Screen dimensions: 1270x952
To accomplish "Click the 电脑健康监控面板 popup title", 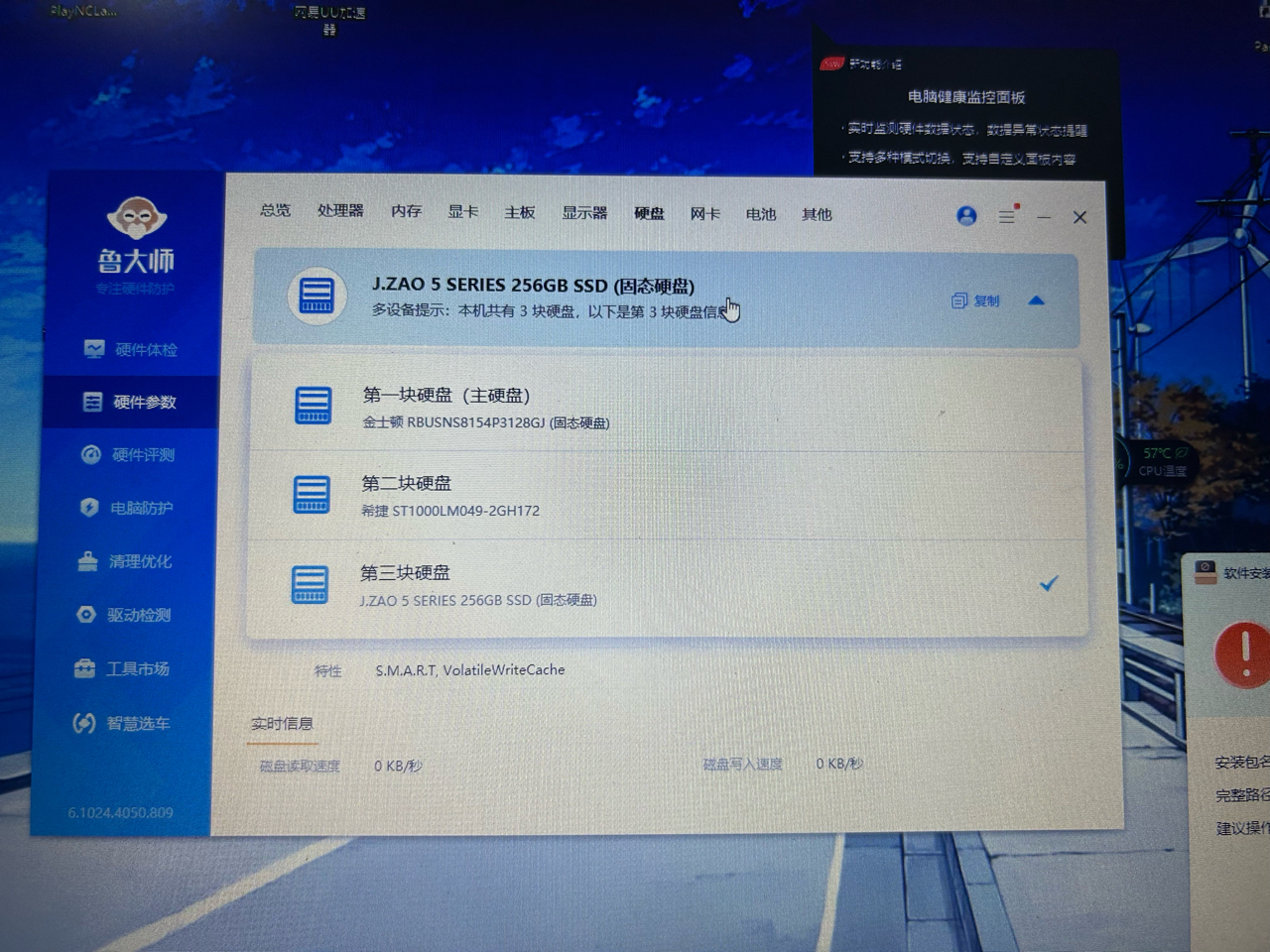I will [966, 96].
